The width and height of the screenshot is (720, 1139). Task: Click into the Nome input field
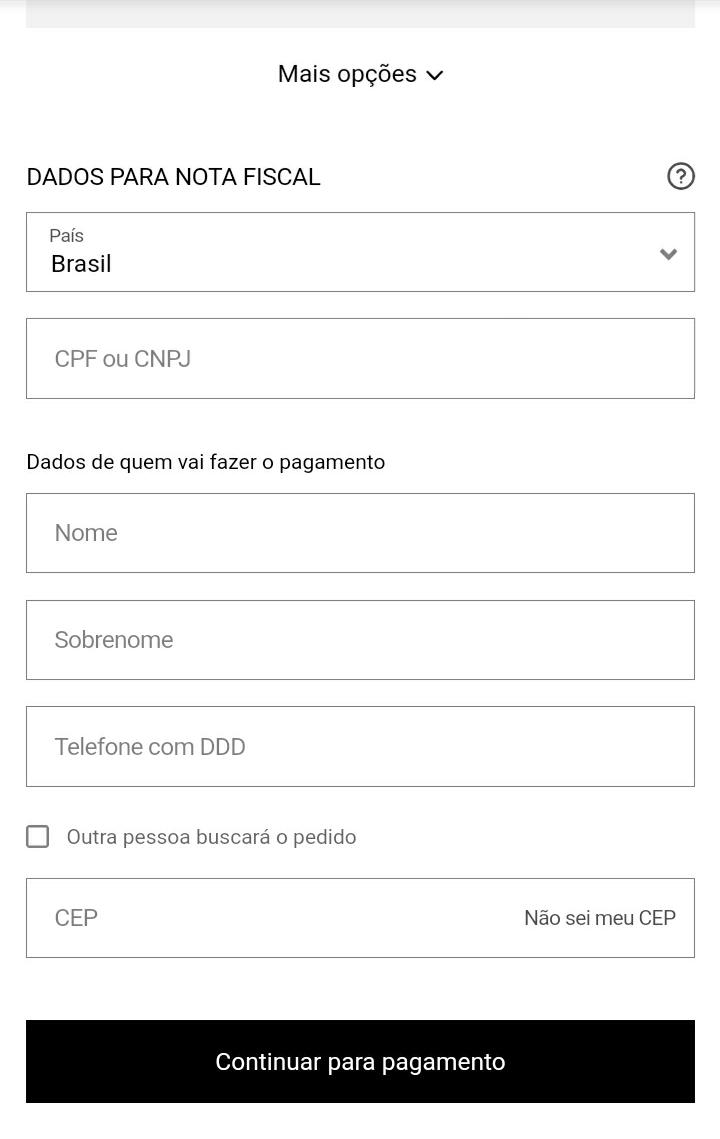360,533
